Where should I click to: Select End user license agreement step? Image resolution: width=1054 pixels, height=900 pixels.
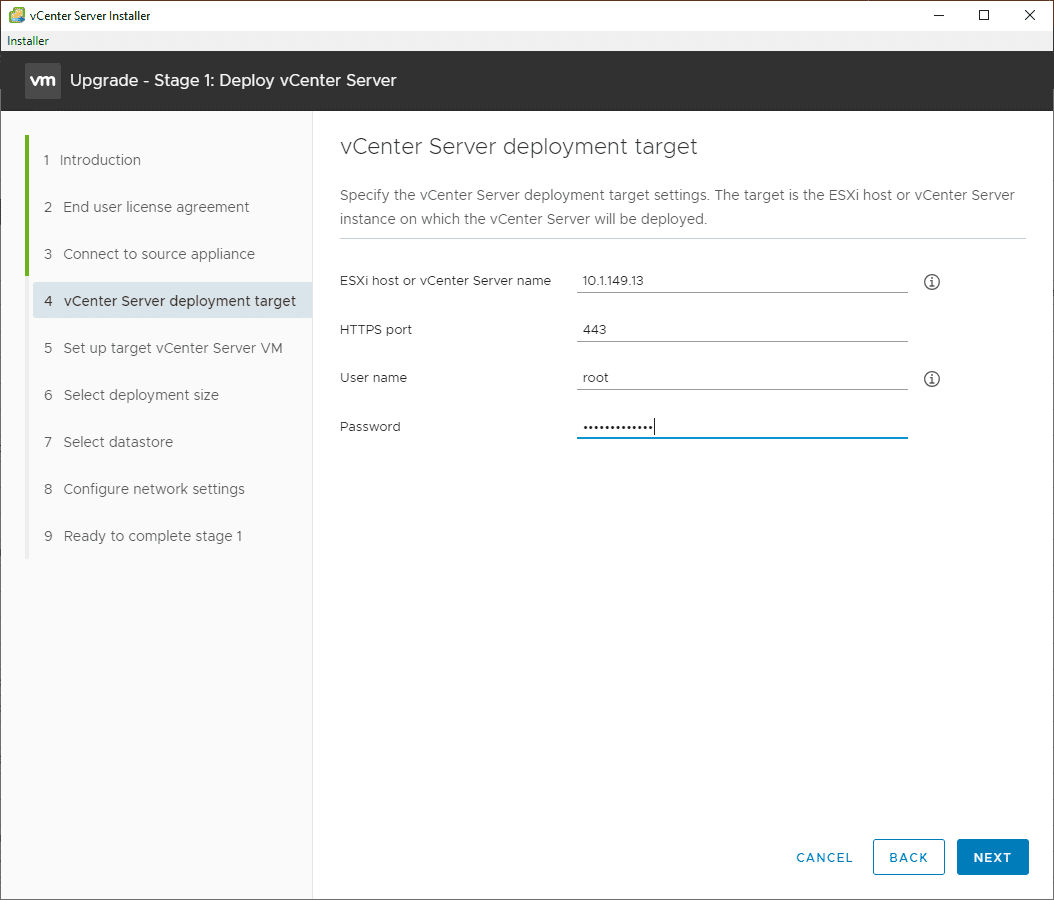(156, 207)
